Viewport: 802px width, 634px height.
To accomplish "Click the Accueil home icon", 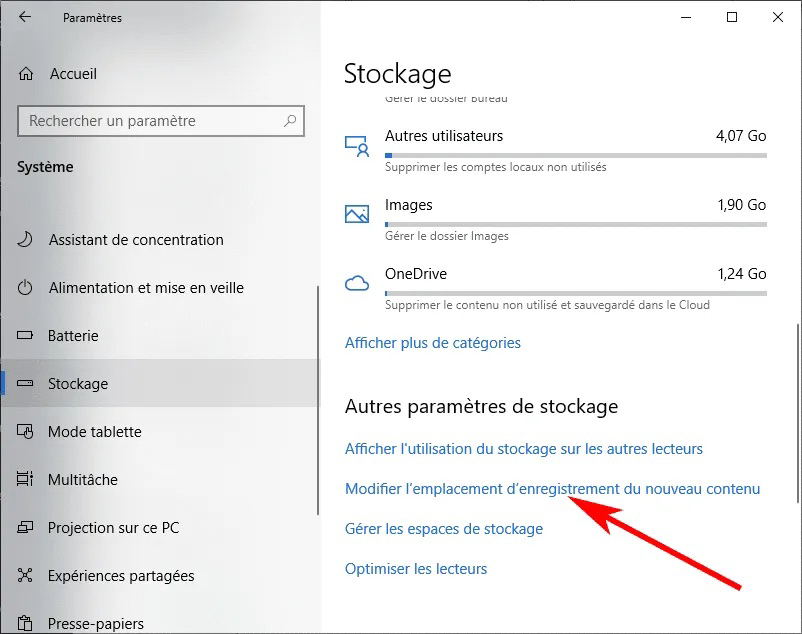I will (x=27, y=74).
